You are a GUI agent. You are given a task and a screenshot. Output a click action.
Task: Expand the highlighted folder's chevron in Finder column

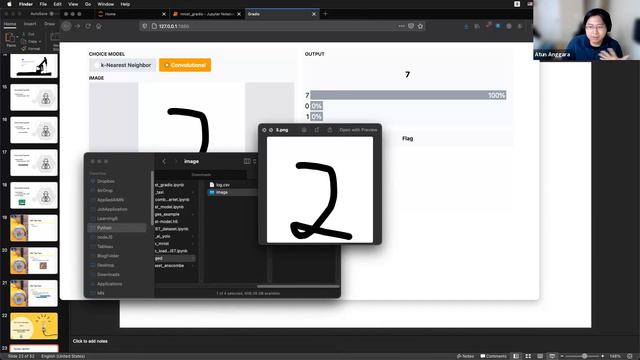(193, 258)
